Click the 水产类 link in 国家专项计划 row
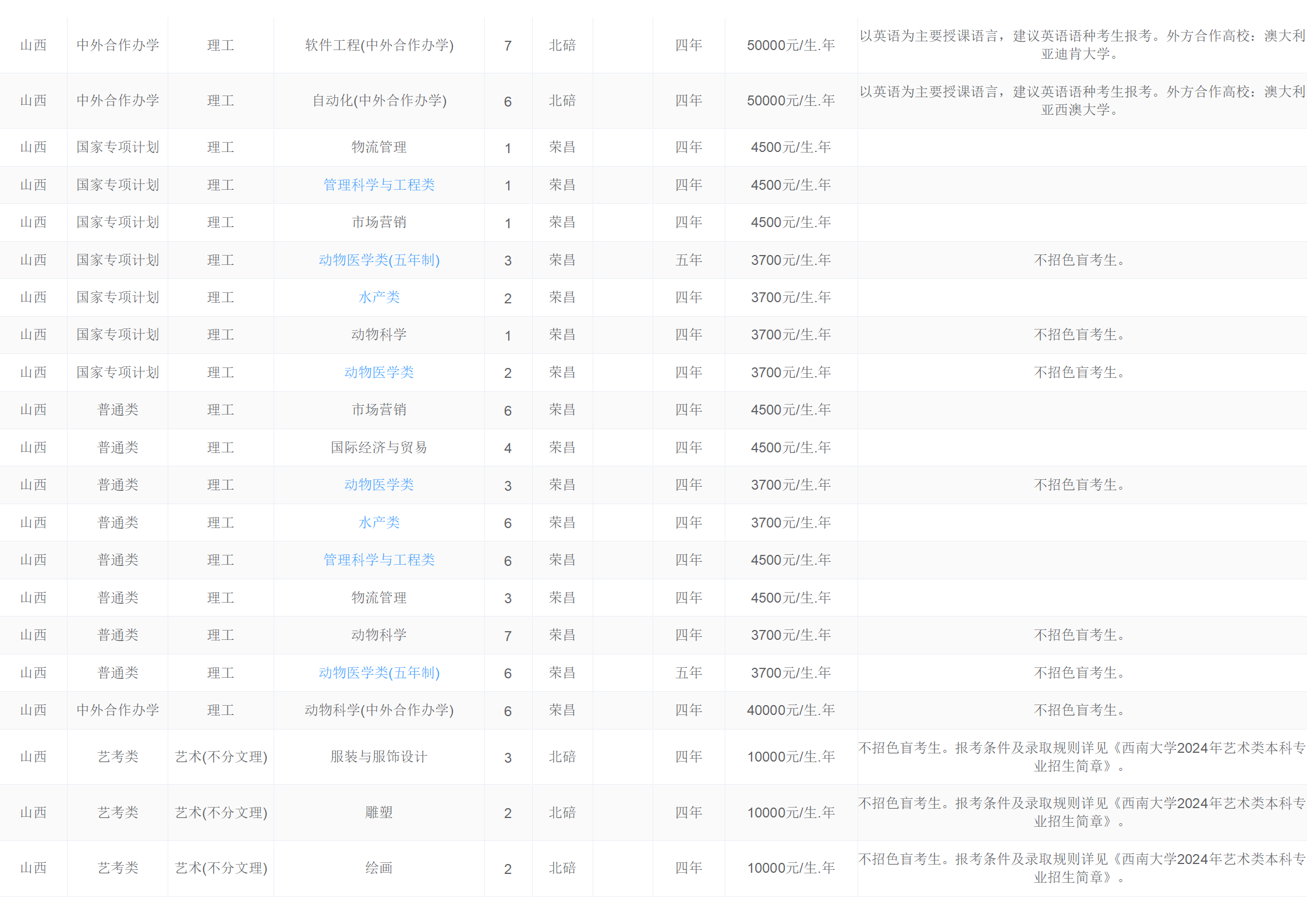Image resolution: width=1307 pixels, height=924 pixels. tap(379, 298)
